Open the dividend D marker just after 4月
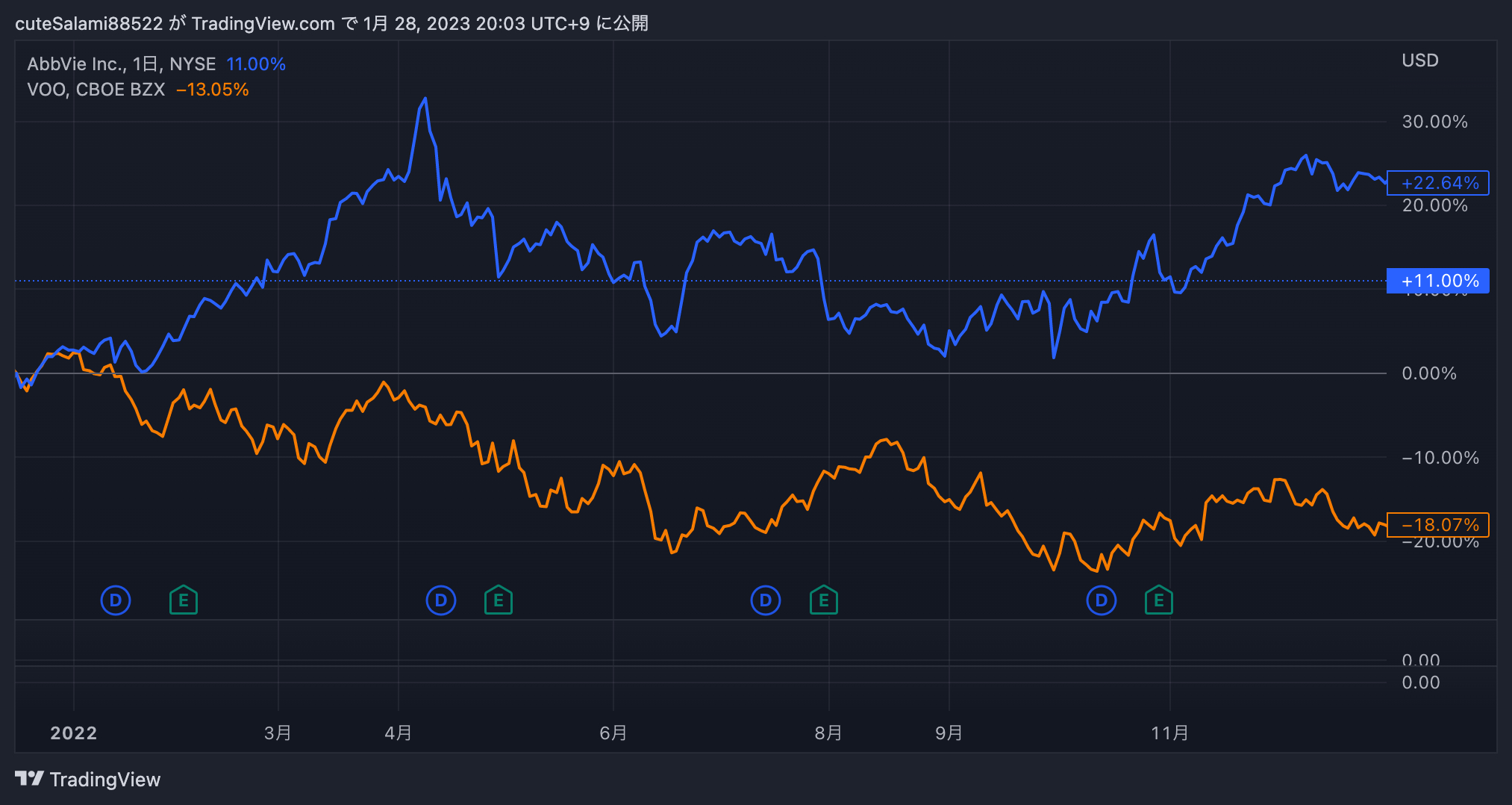Viewport: 1512px width, 805px height. [441, 600]
